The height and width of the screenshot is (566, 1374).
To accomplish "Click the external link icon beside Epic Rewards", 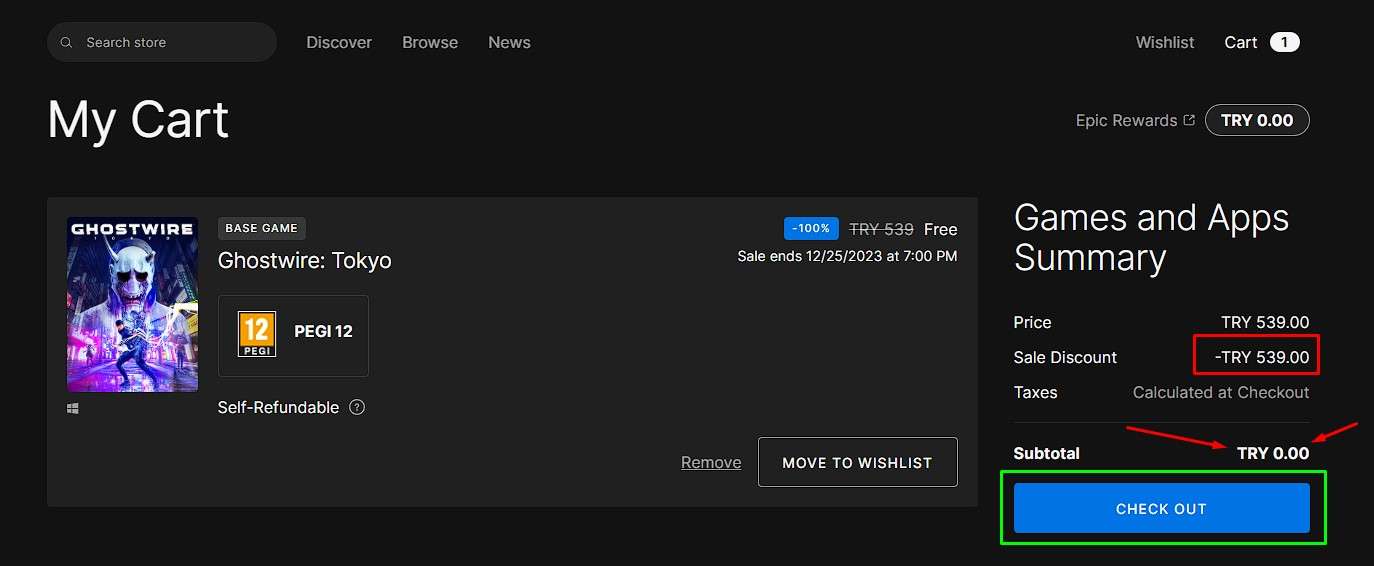I will click(x=1189, y=120).
